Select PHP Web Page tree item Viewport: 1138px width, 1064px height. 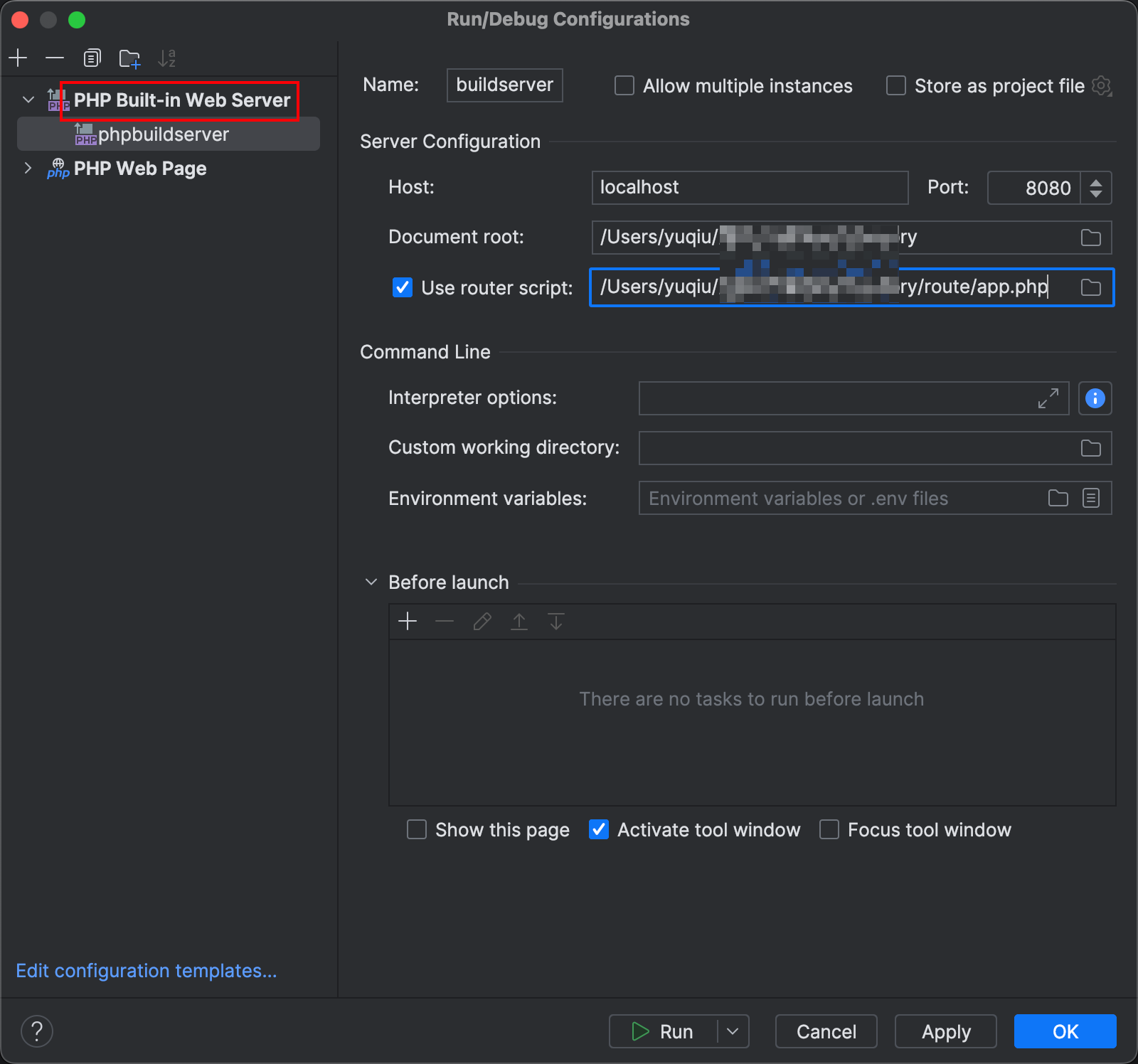coord(140,169)
